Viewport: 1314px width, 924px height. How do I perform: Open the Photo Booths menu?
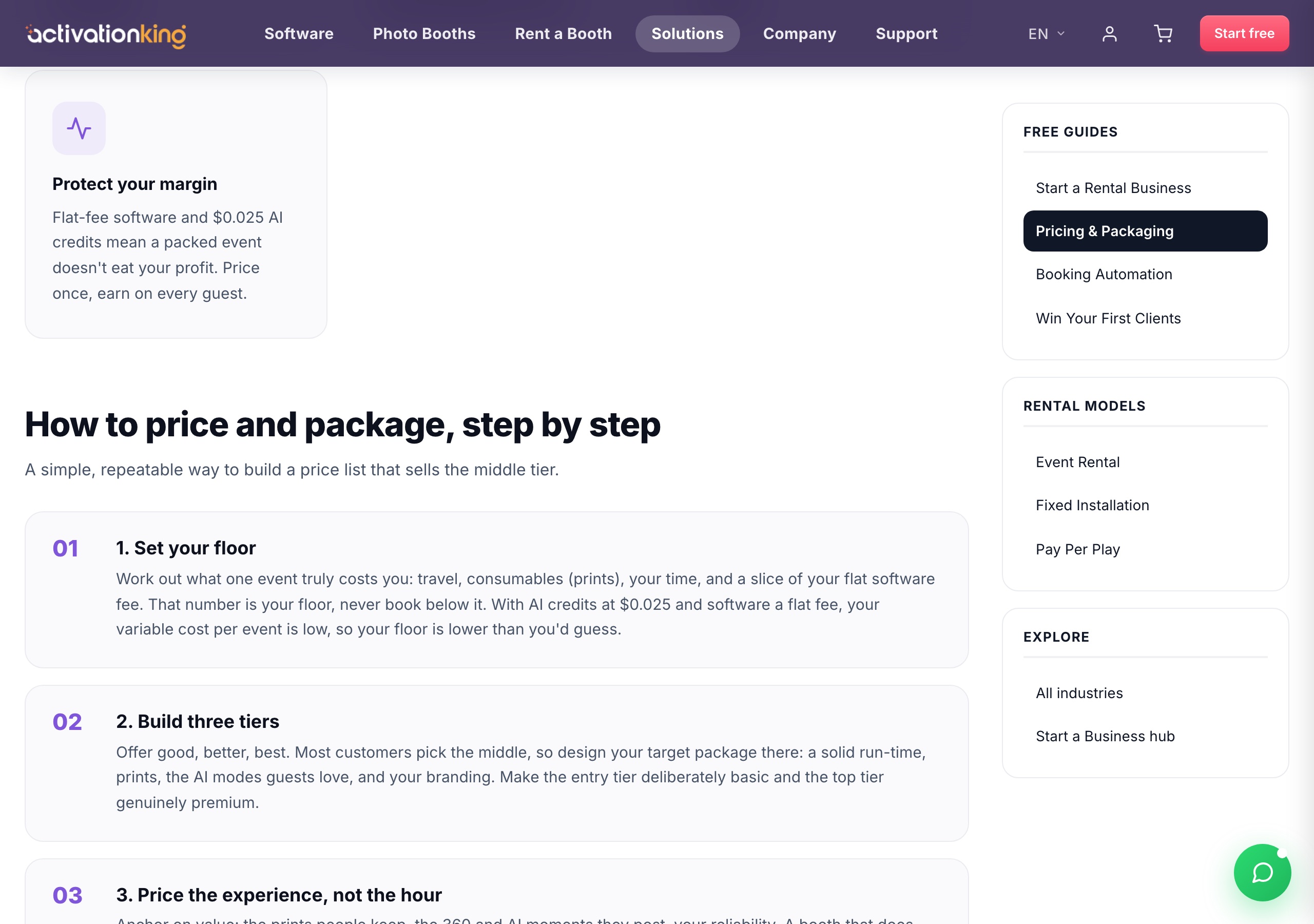[x=424, y=34]
